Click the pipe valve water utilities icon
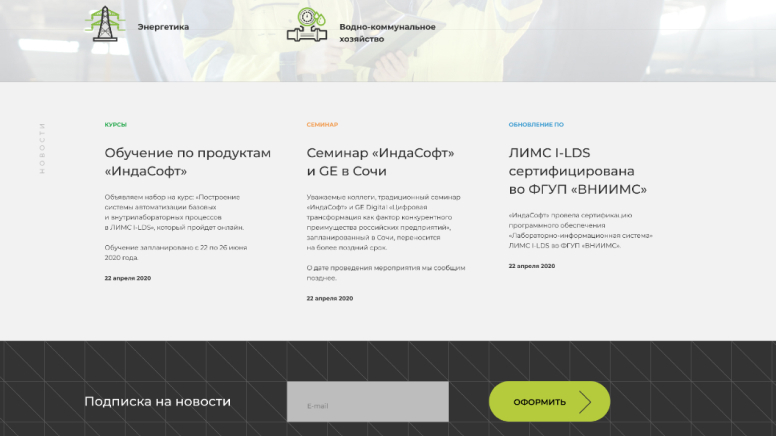This screenshot has width=776, height=436. coord(307,25)
